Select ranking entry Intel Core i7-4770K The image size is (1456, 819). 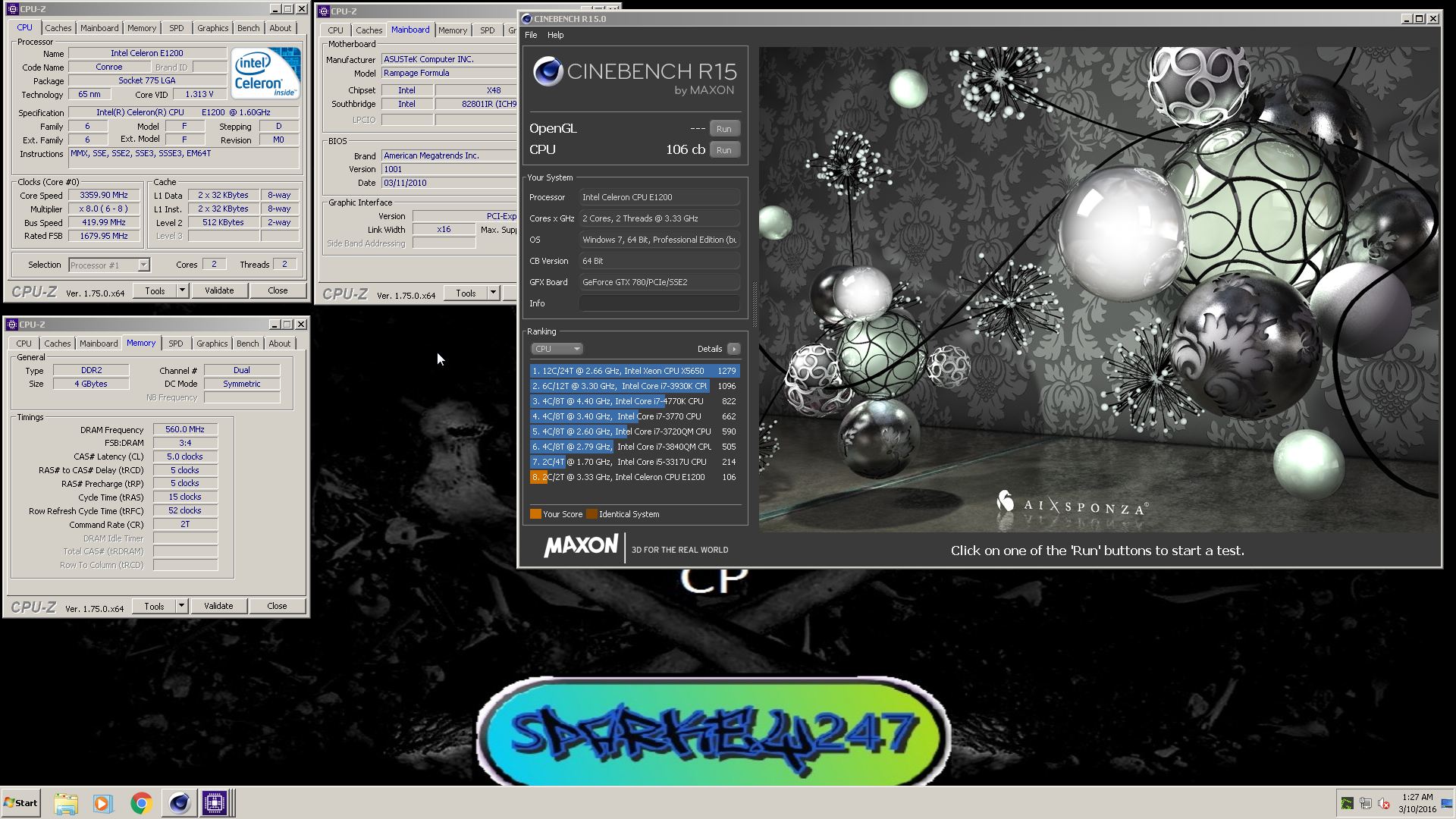pos(635,401)
